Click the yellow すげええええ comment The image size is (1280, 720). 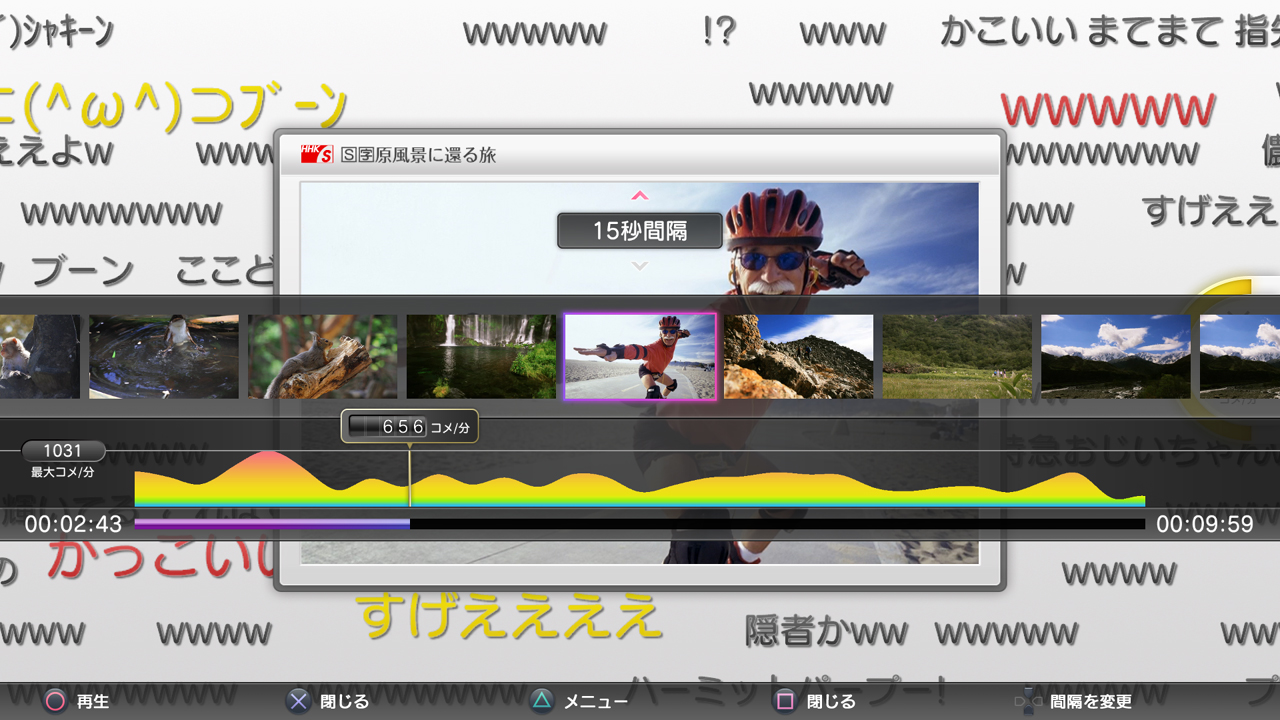[x=508, y=615]
